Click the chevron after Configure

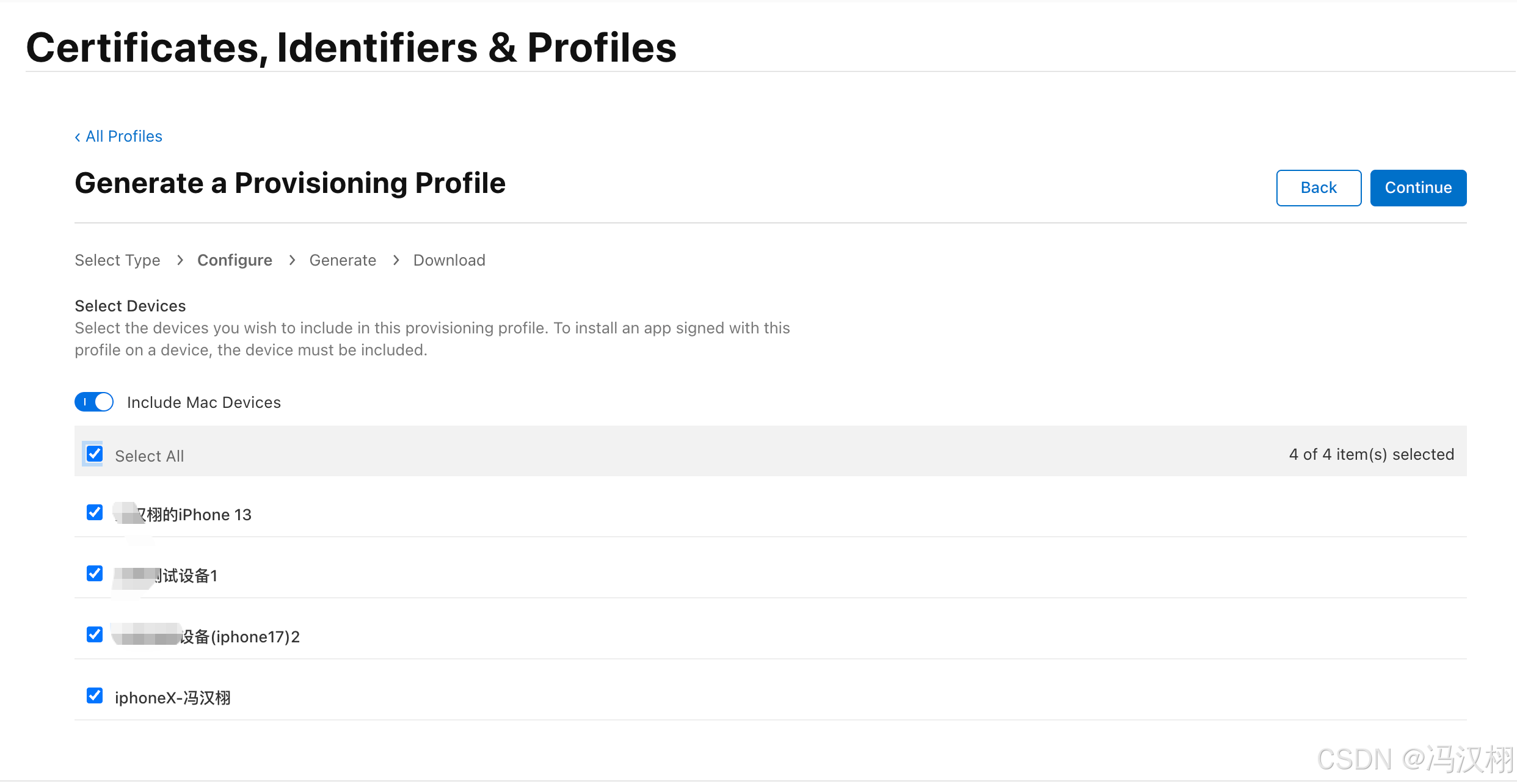292,260
